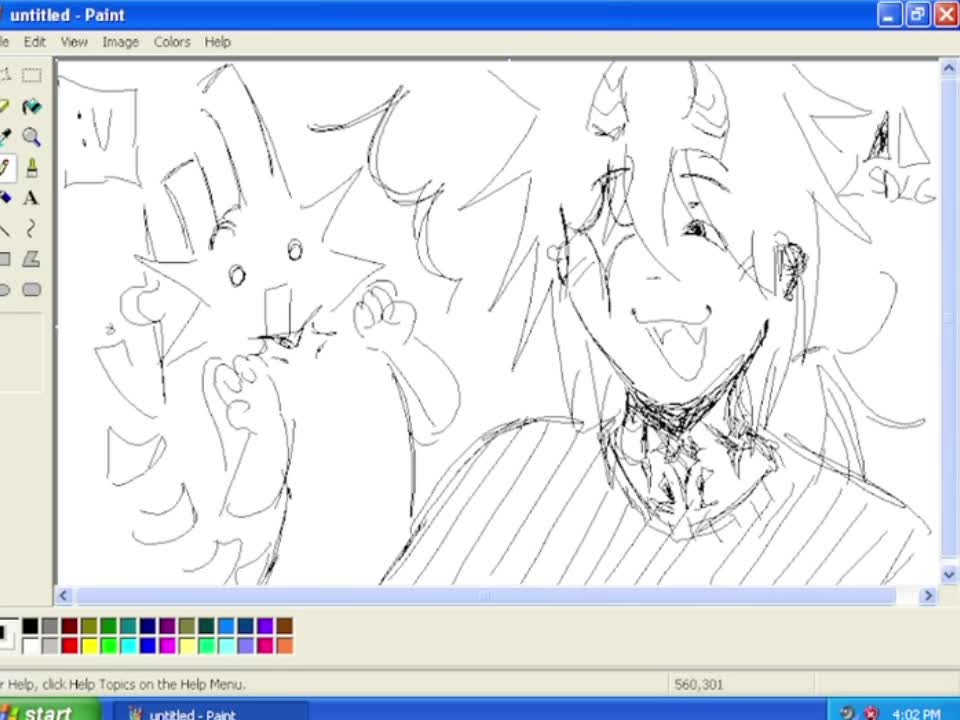Open the Edit menu
Screen dimensions: 960x720
(34, 42)
